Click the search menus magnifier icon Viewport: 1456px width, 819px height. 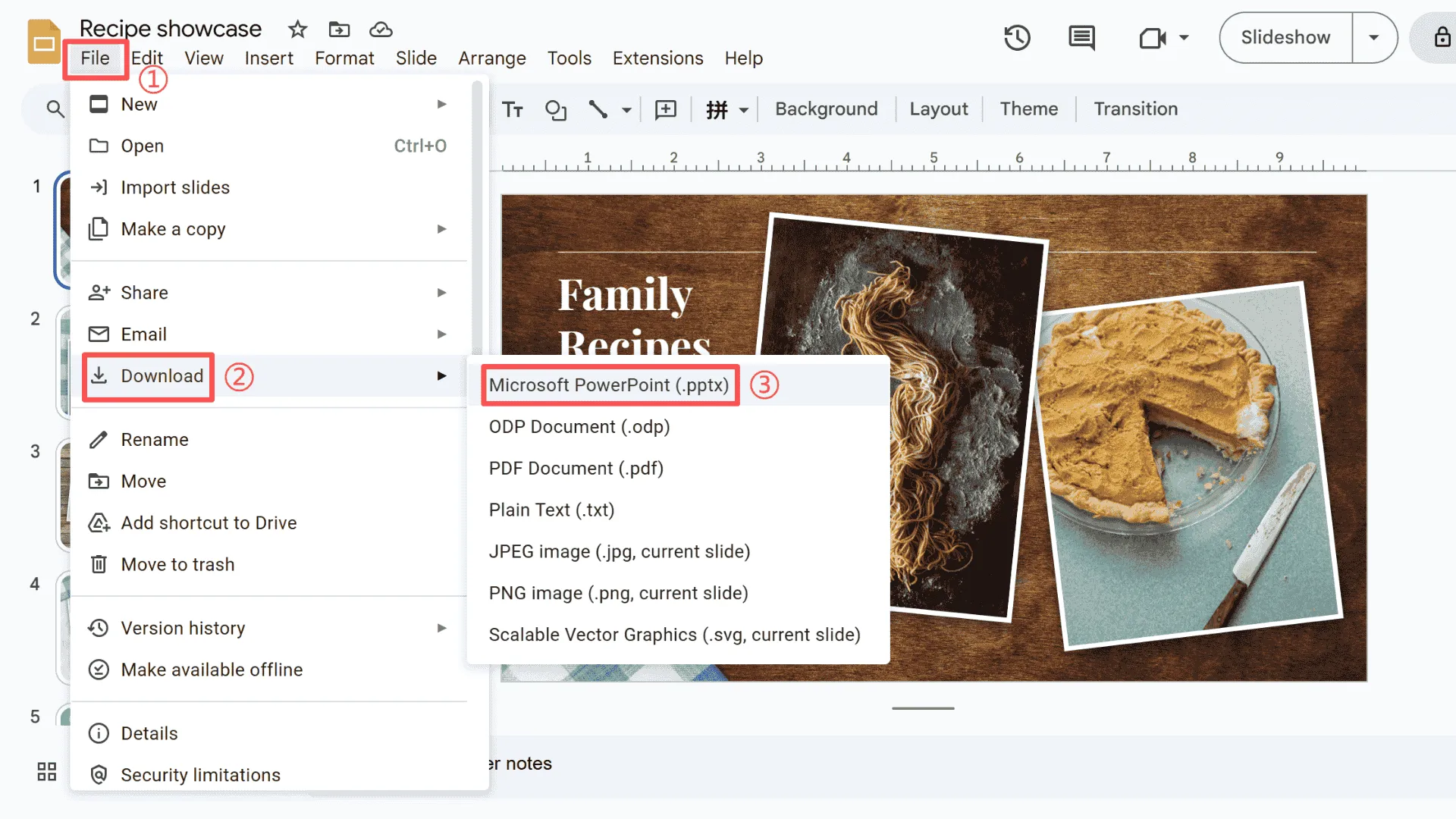tap(55, 108)
